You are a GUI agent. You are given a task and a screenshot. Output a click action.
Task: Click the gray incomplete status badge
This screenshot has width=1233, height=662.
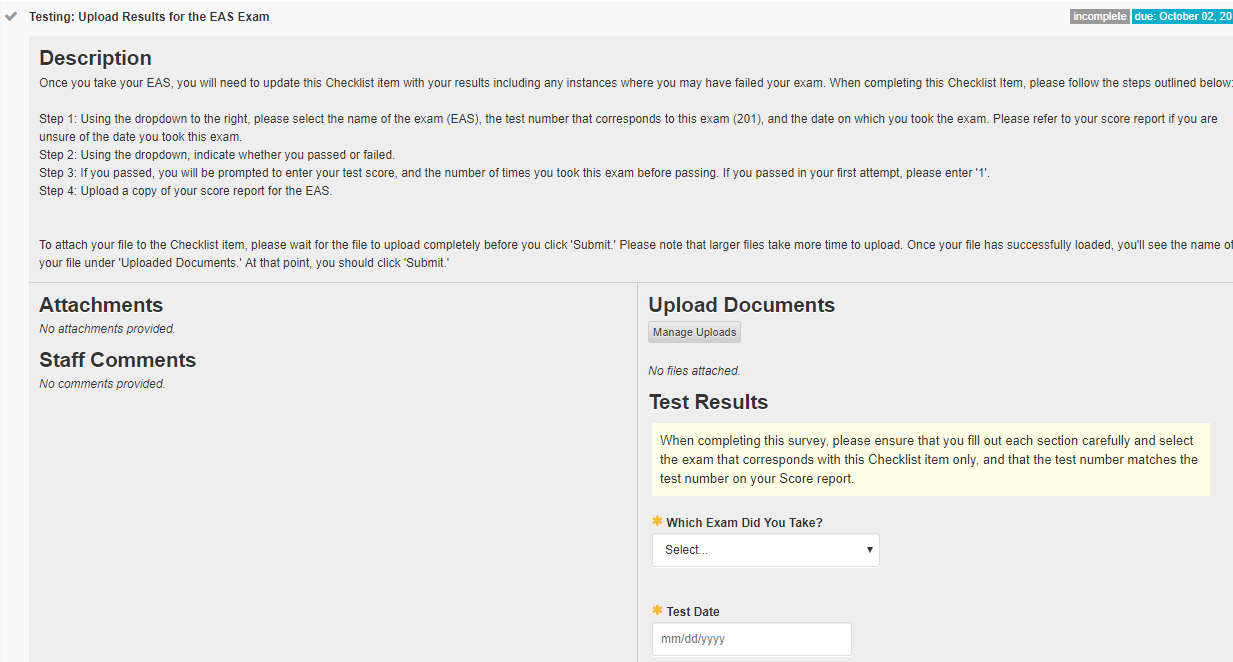[x=1099, y=17]
